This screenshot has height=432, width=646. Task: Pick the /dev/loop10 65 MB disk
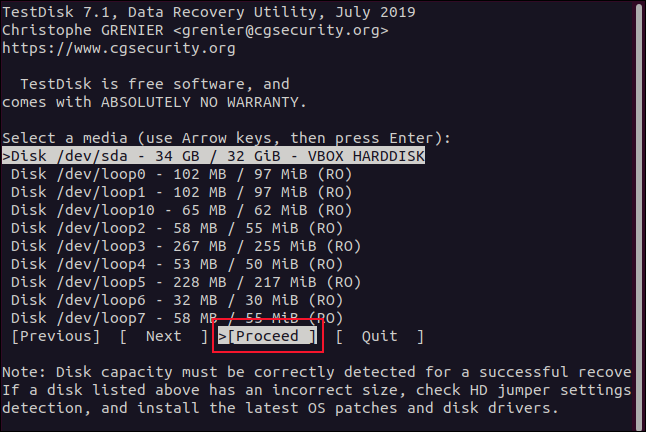point(180,209)
